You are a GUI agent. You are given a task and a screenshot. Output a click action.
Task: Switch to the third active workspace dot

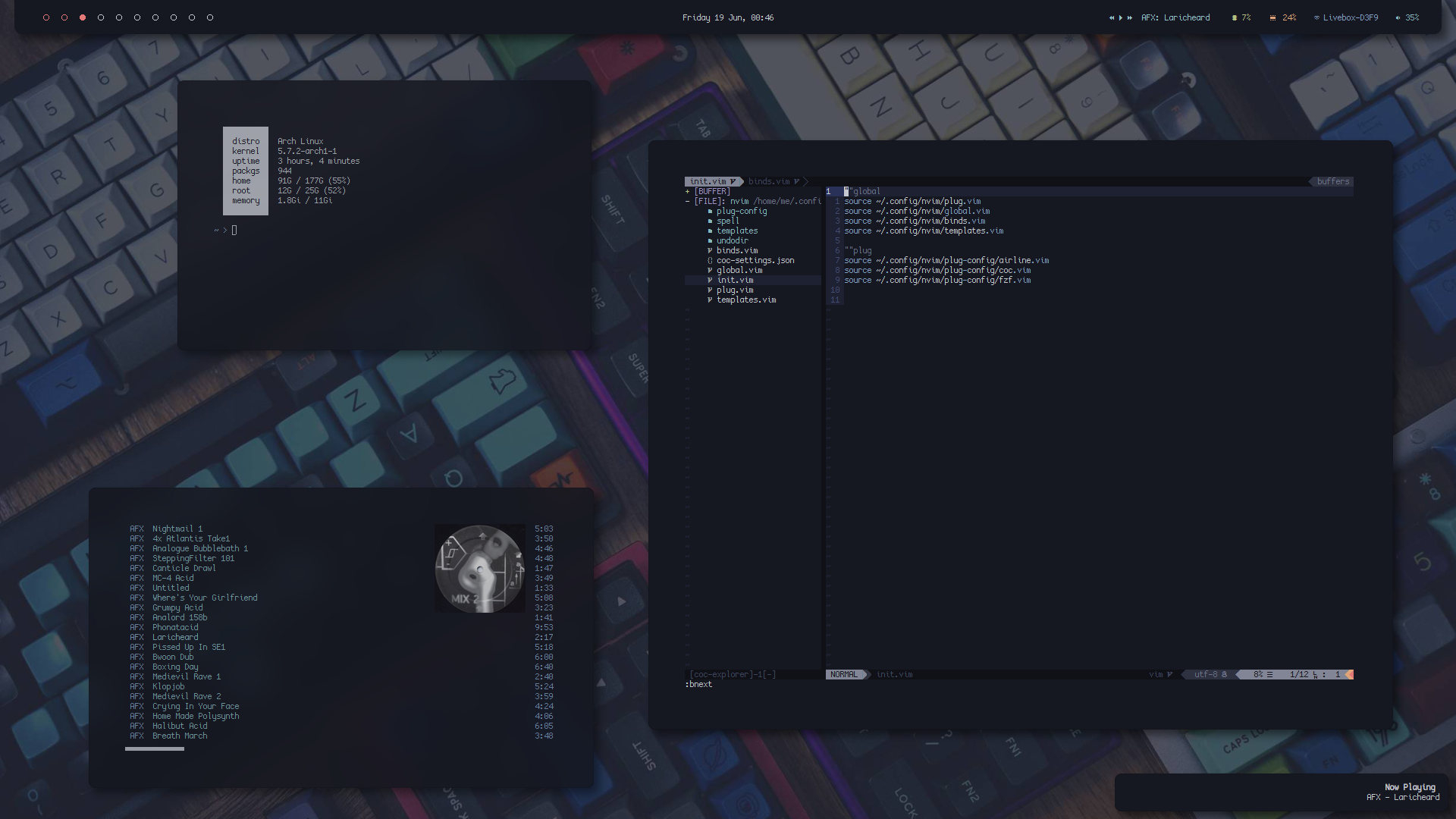(x=83, y=17)
